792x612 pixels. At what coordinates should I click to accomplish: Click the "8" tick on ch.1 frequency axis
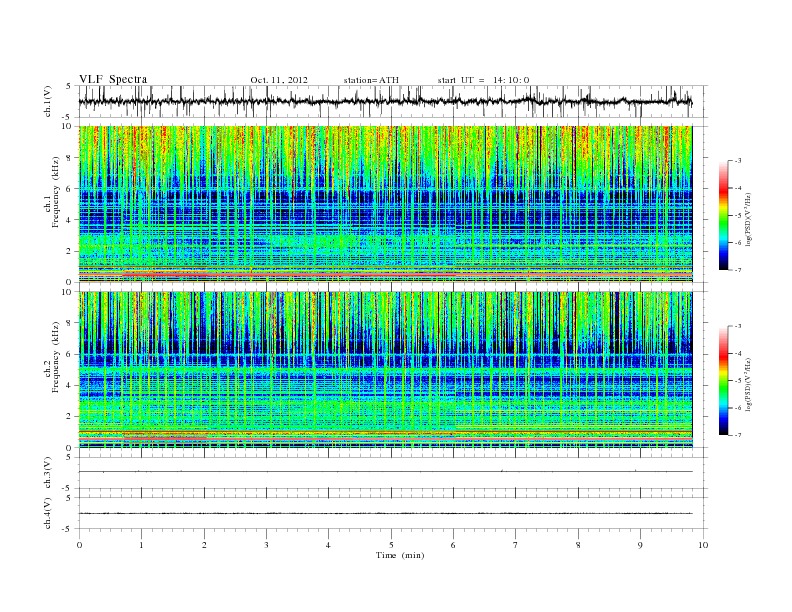point(69,158)
